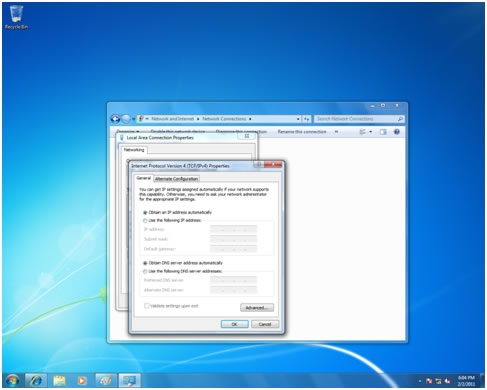Go back in Network Connections window
The height and width of the screenshot is (390, 487).
coord(115,119)
